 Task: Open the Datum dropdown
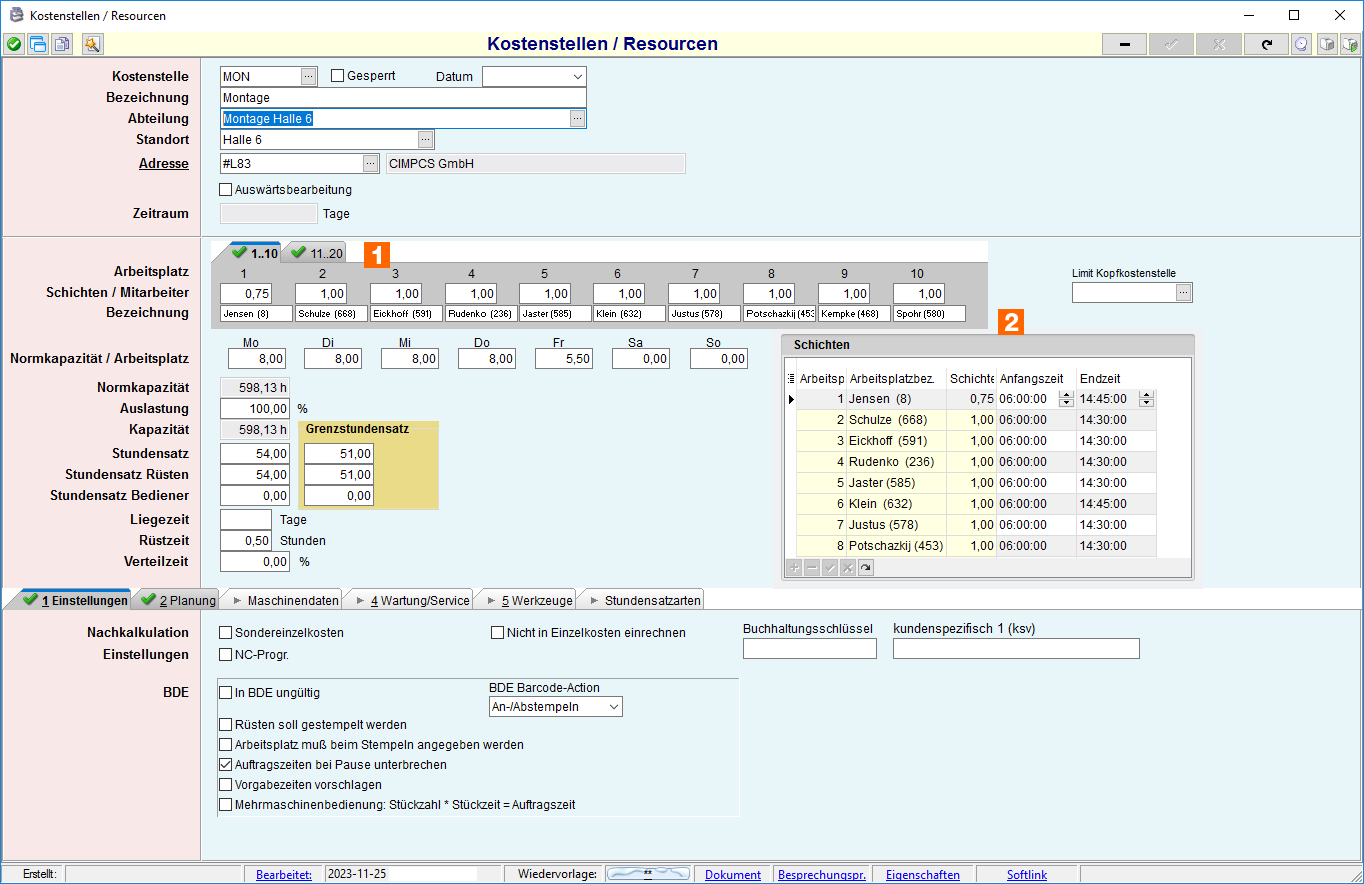click(x=577, y=76)
